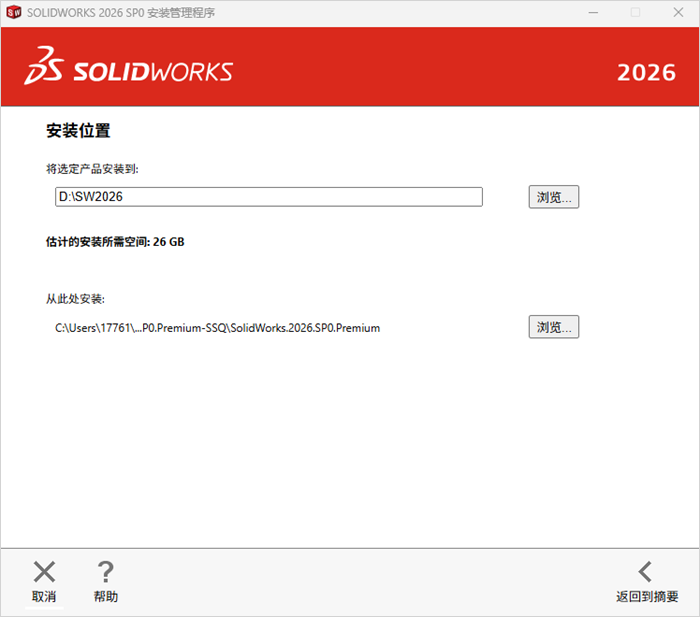Viewport: 700px width, 617px height.
Task: Click the 取消 label
Action: click(x=44, y=596)
